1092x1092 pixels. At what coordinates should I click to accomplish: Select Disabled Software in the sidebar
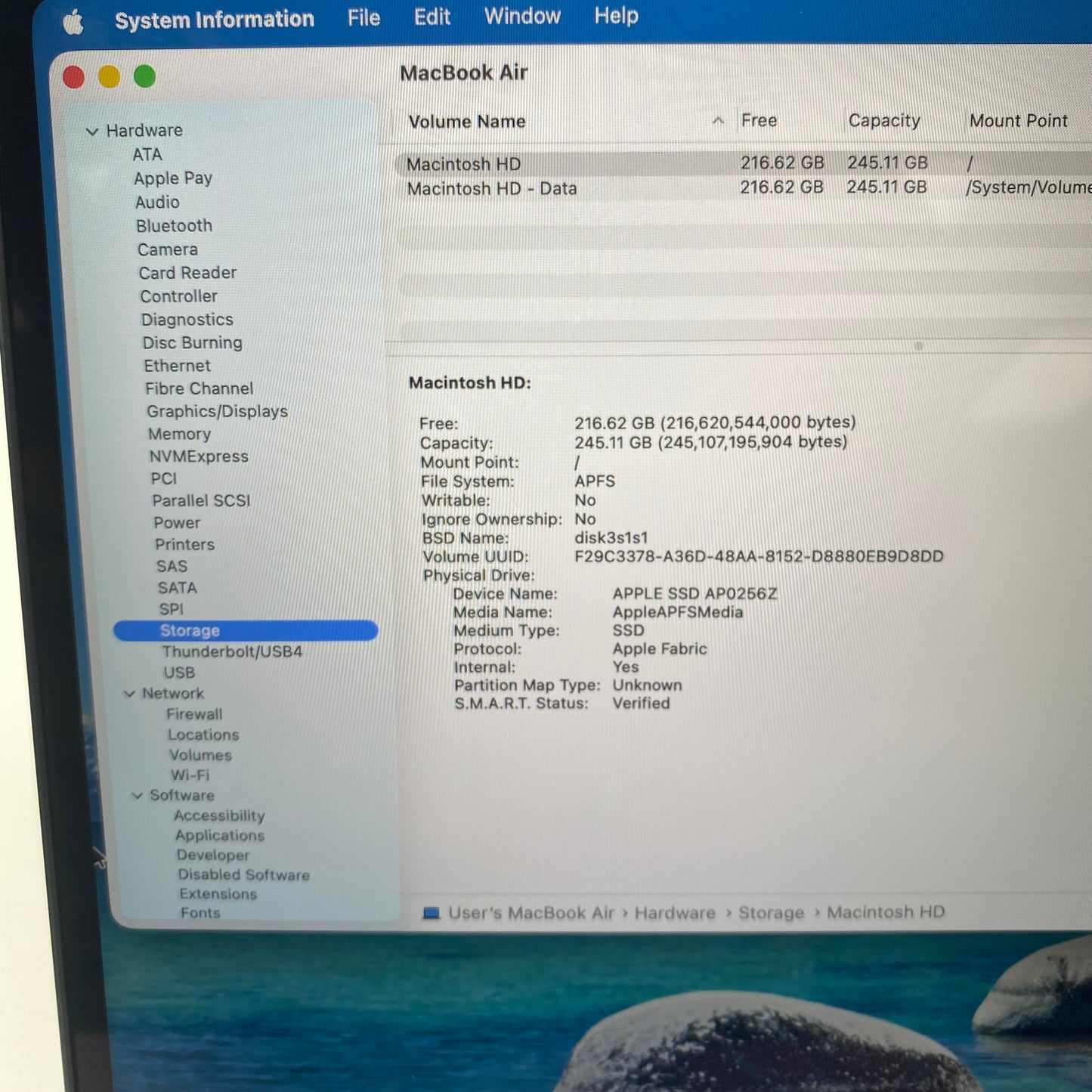tap(244, 875)
